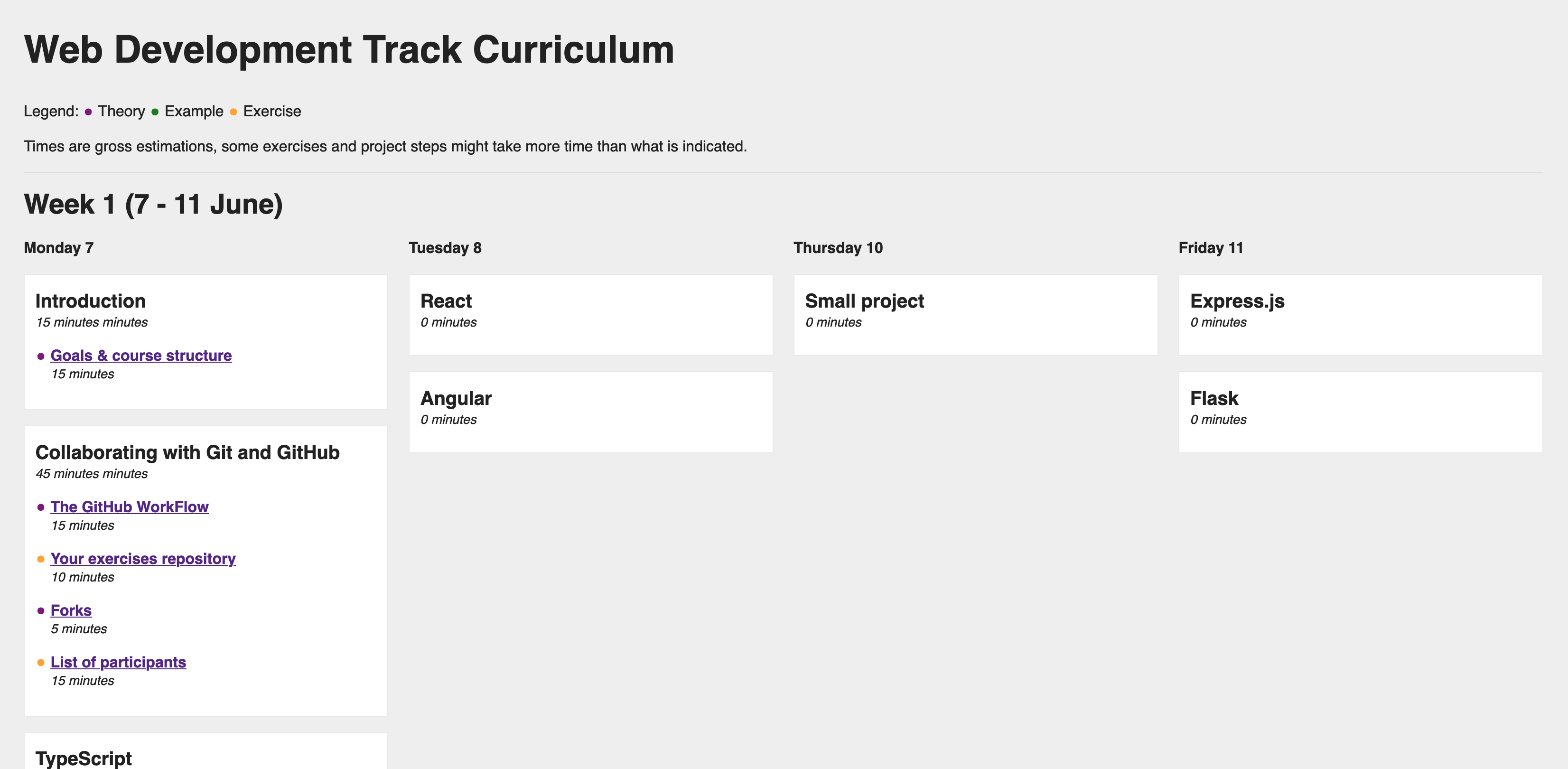The height and width of the screenshot is (769, 1568).
Task: Click the TypeScript card heading
Action: 84,758
